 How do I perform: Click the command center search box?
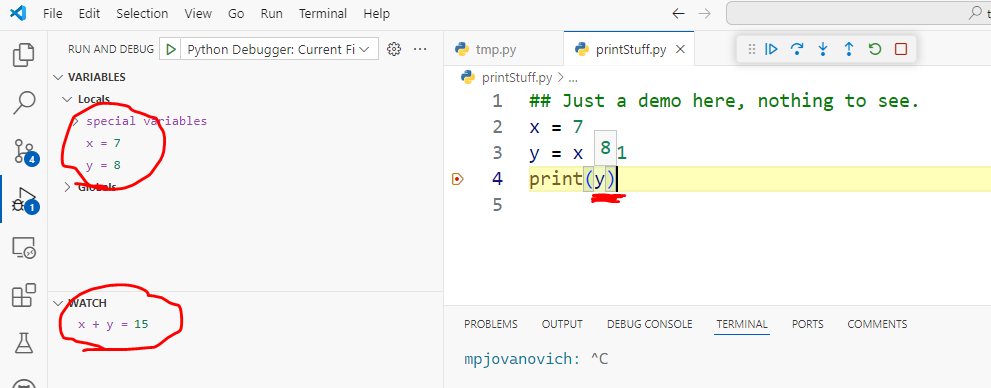point(858,13)
